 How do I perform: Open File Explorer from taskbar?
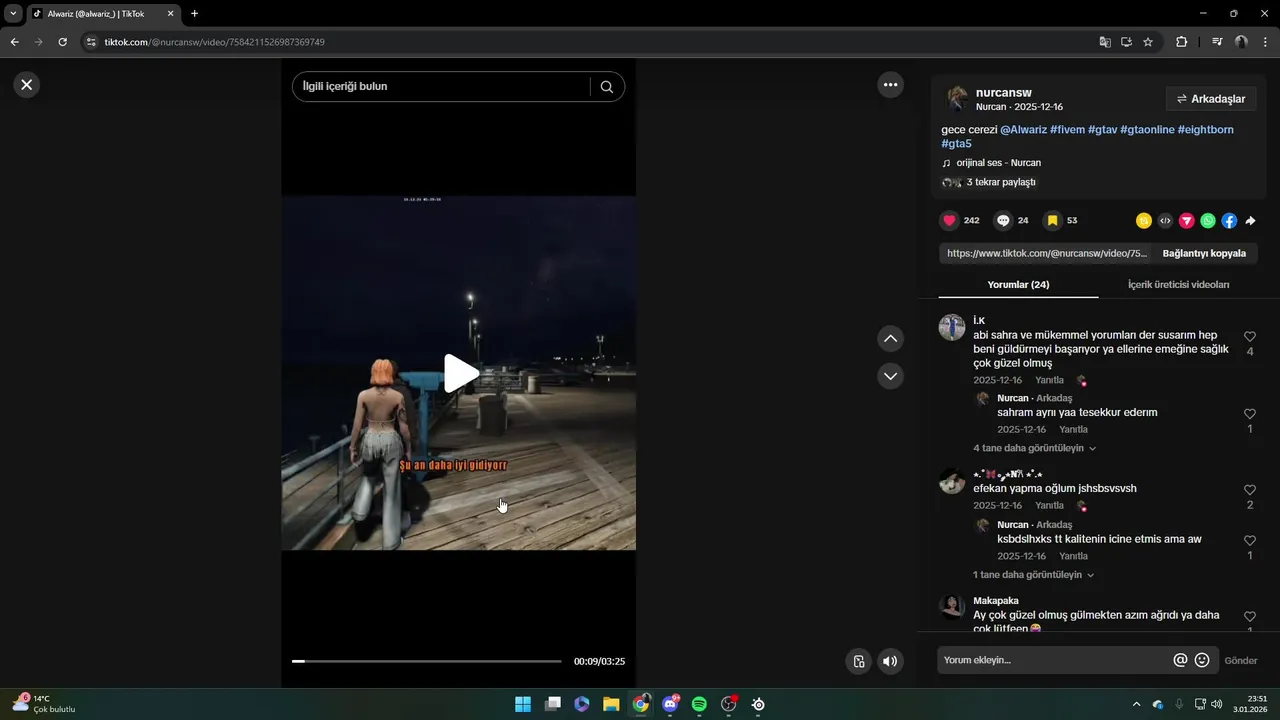(611, 705)
